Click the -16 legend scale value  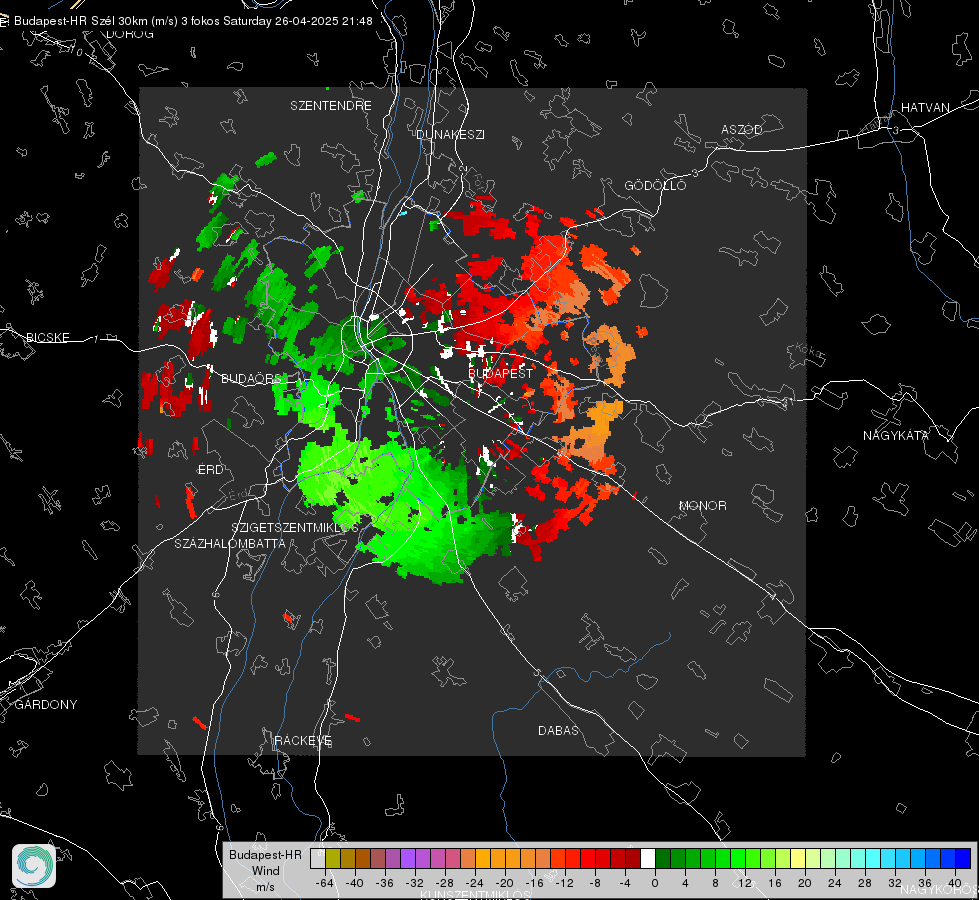coord(534,883)
